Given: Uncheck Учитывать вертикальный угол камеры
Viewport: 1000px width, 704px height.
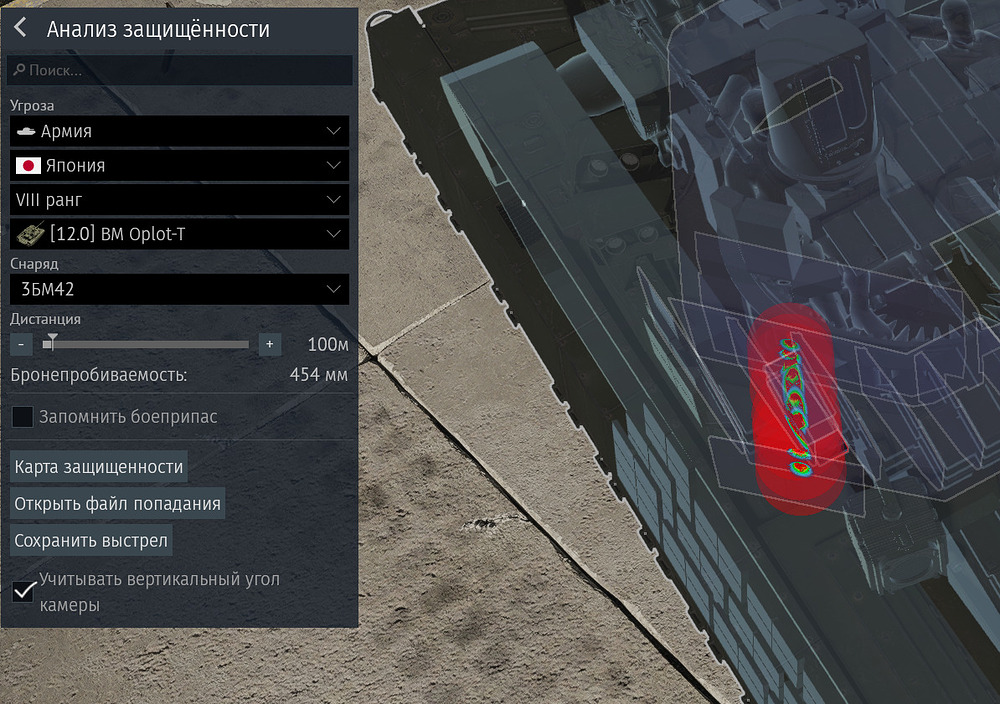Looking at the screenshot, I should 24,592.
